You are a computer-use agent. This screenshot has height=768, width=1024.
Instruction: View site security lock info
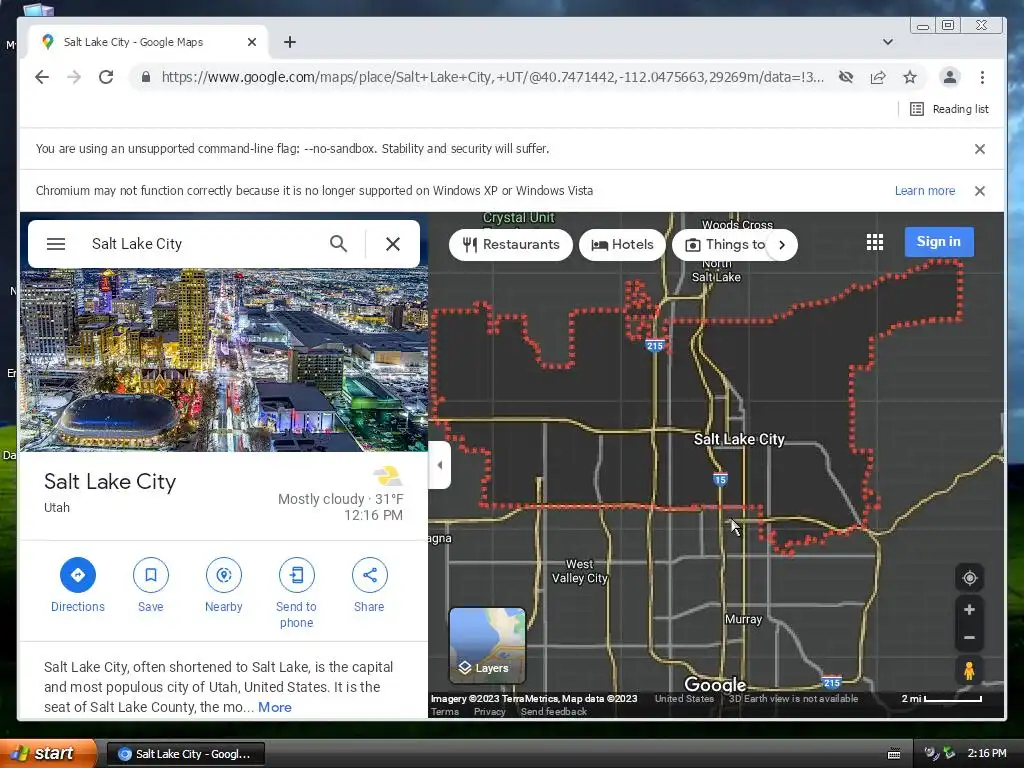coord(146,77)
